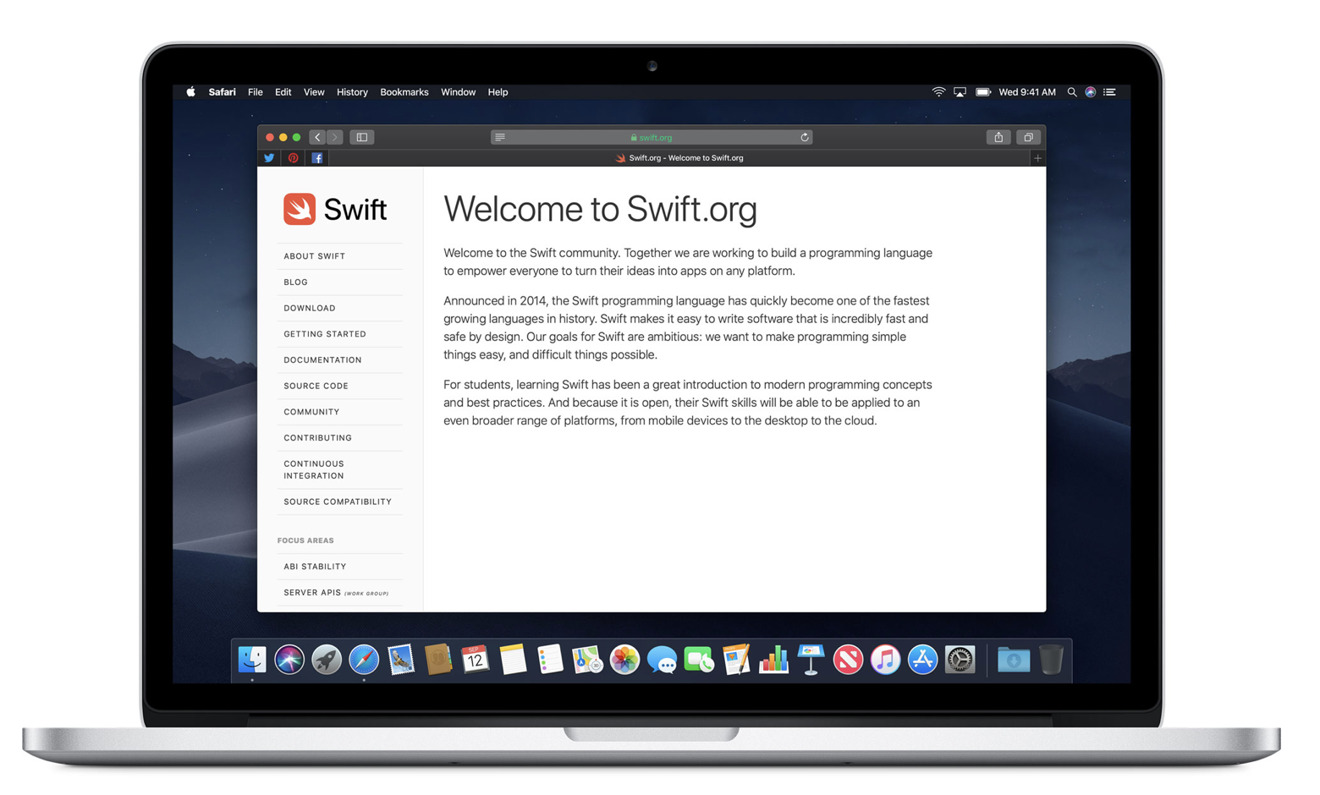1320x795 pixels.
Task: Open Launchpad rocket icon in Dock
Action: (326, 660)
